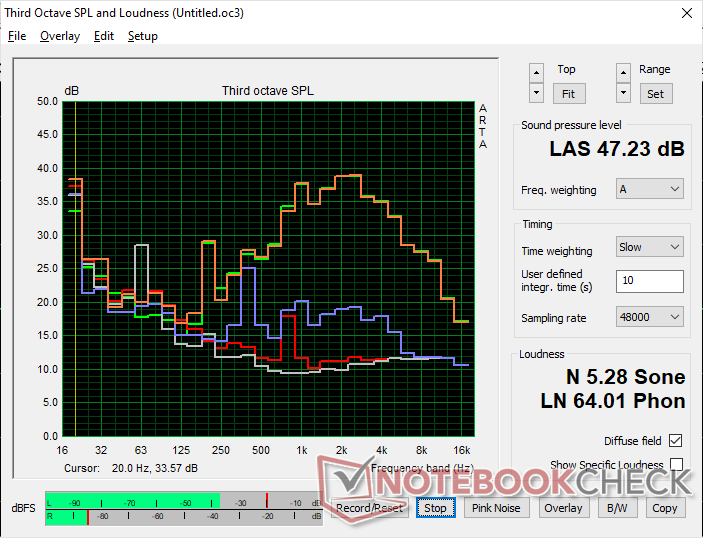Screen dimensions: 703x538
Task: Click the 50.0 dB axis label
Action: tap(48, 101)
